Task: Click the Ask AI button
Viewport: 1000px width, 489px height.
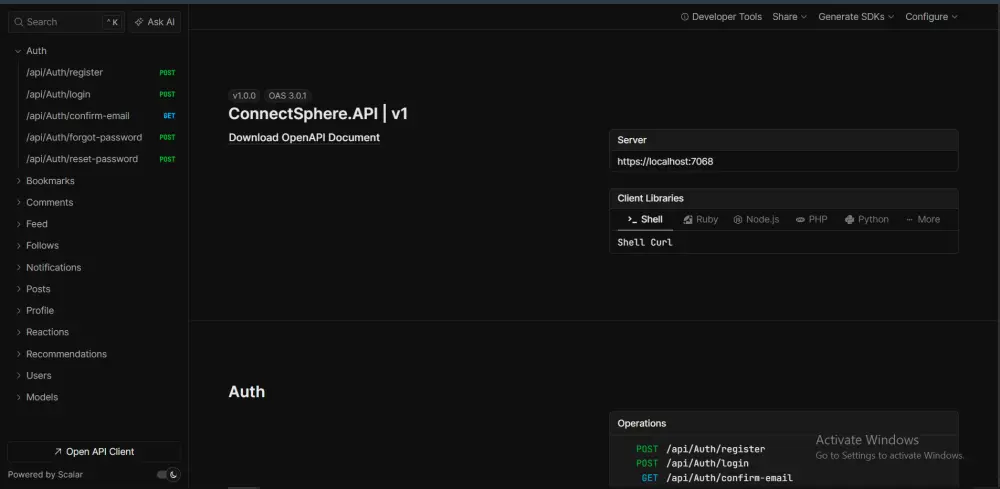Action: [x=155, y=22]
